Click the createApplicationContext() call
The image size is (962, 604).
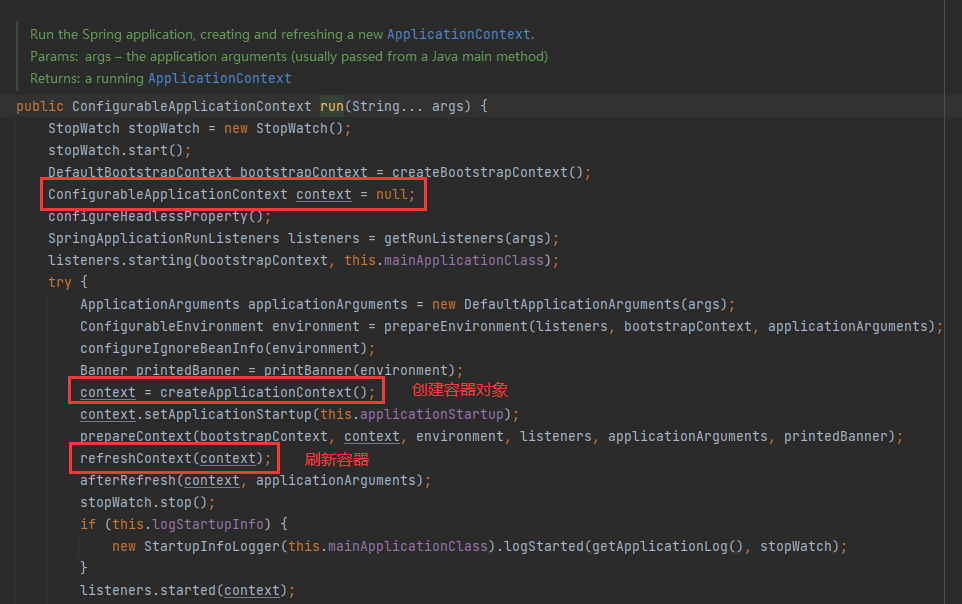(263, 392)
